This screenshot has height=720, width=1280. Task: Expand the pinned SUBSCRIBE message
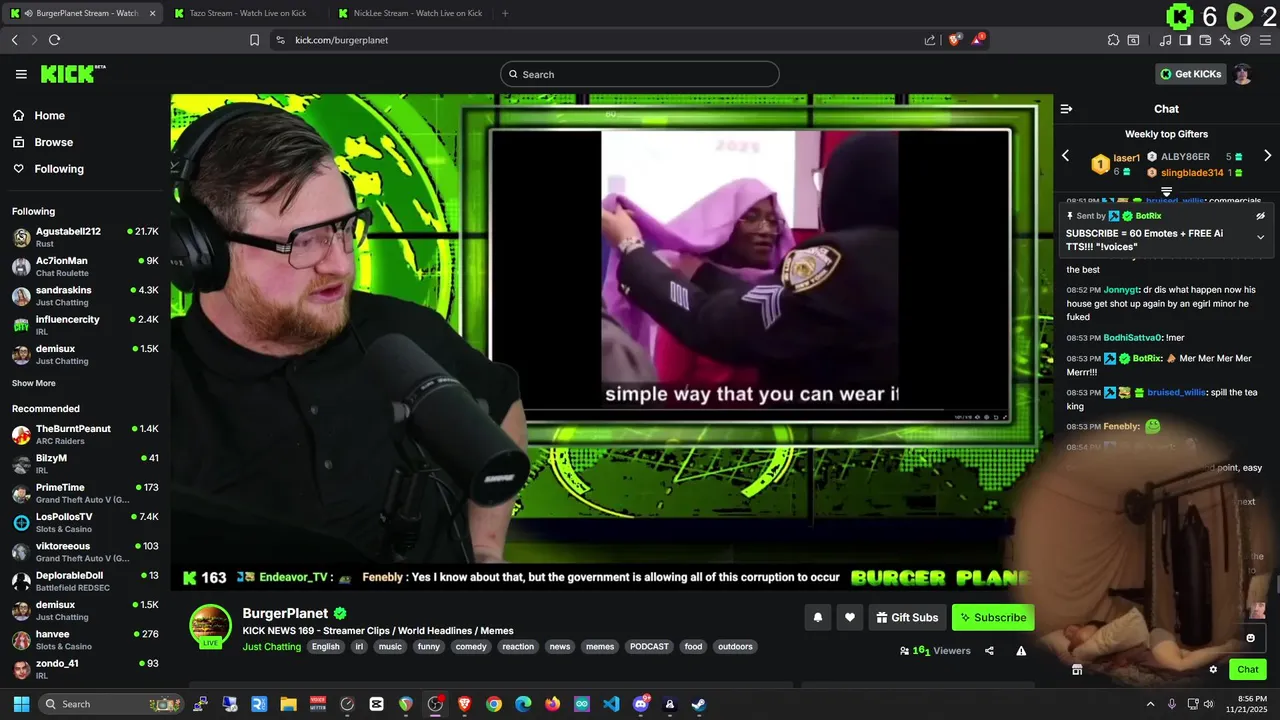tap(1260, 238)
